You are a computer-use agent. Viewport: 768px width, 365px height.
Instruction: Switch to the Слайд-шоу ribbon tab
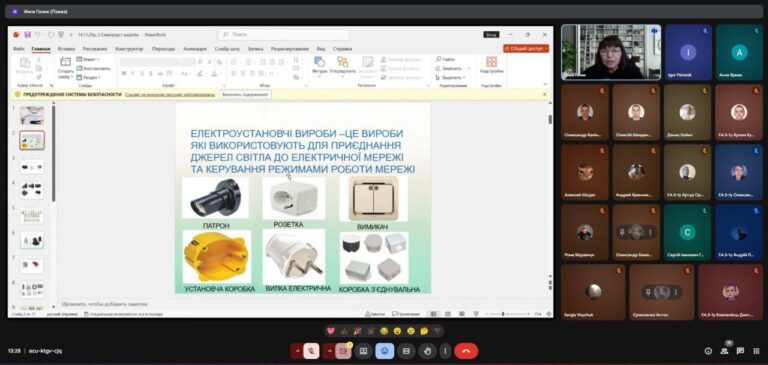click(227, 49)
